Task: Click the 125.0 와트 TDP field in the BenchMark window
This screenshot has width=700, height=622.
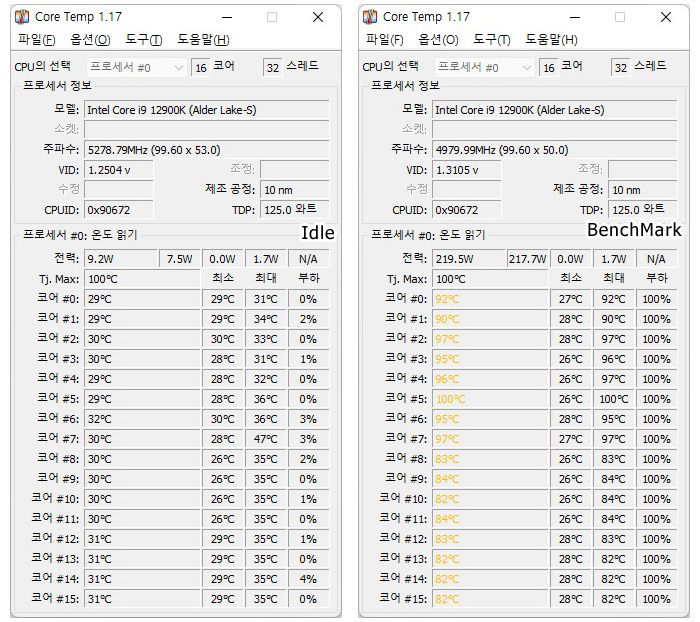Action: point(643,209)
